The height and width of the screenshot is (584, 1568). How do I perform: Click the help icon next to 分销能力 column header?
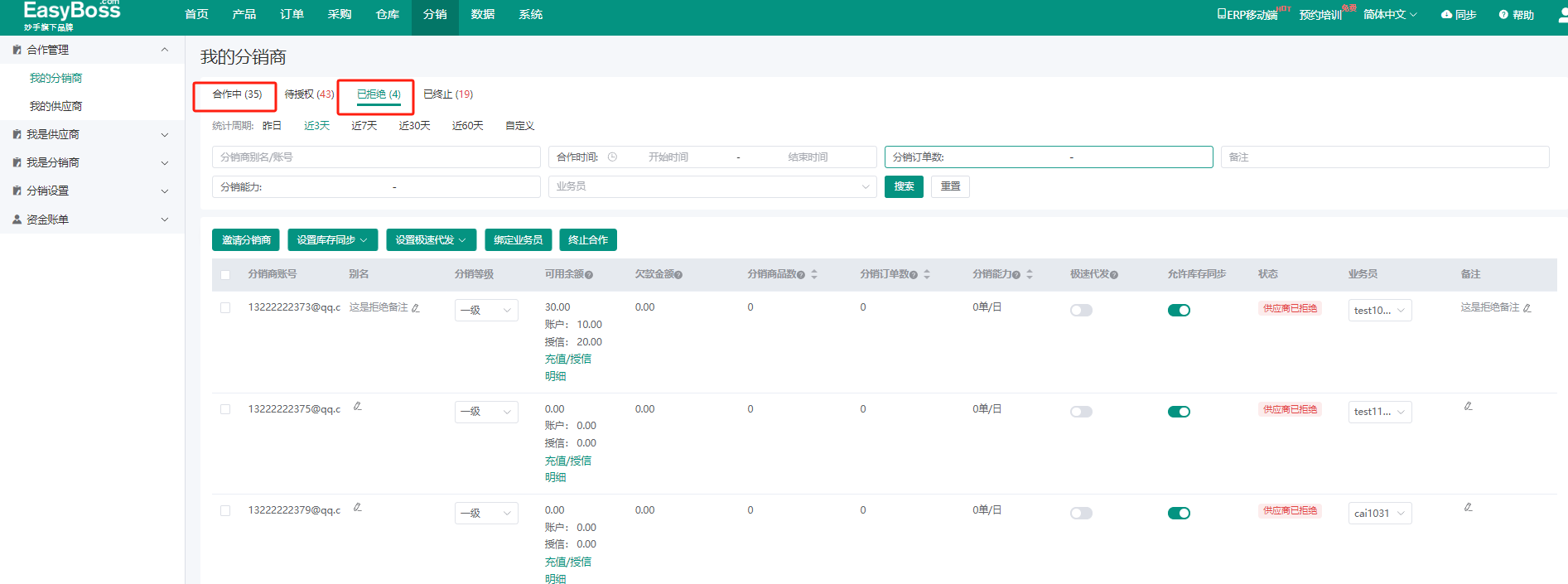[1016, 275]
